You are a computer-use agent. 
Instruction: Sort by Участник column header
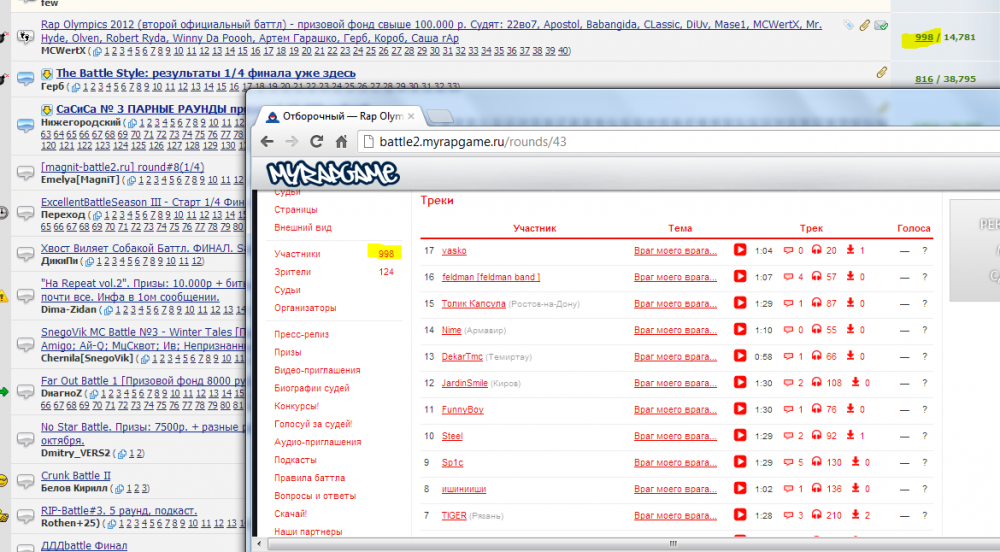pos(534,228)
